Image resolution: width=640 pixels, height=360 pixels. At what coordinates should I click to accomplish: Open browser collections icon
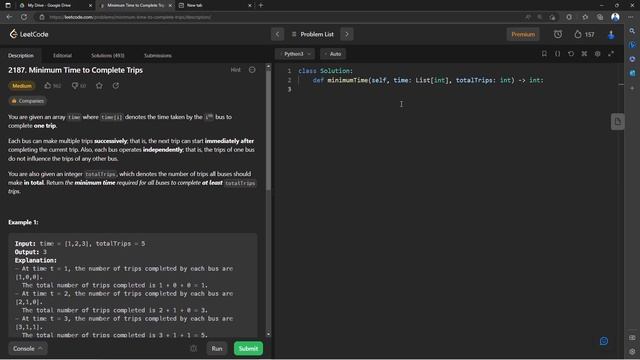[600, 17]
